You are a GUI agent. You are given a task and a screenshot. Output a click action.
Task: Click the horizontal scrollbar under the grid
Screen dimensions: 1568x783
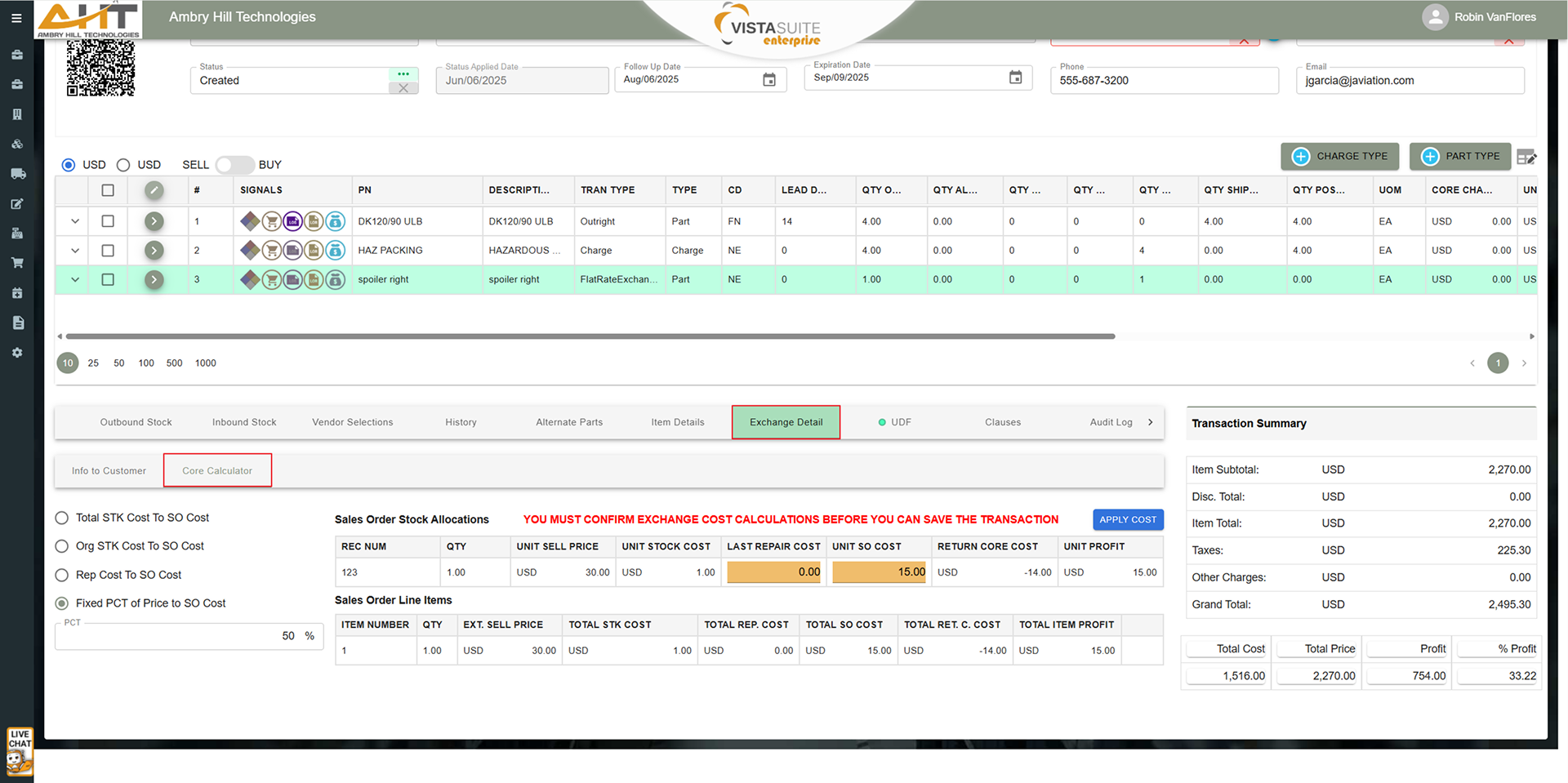click(x=590, y=336)
